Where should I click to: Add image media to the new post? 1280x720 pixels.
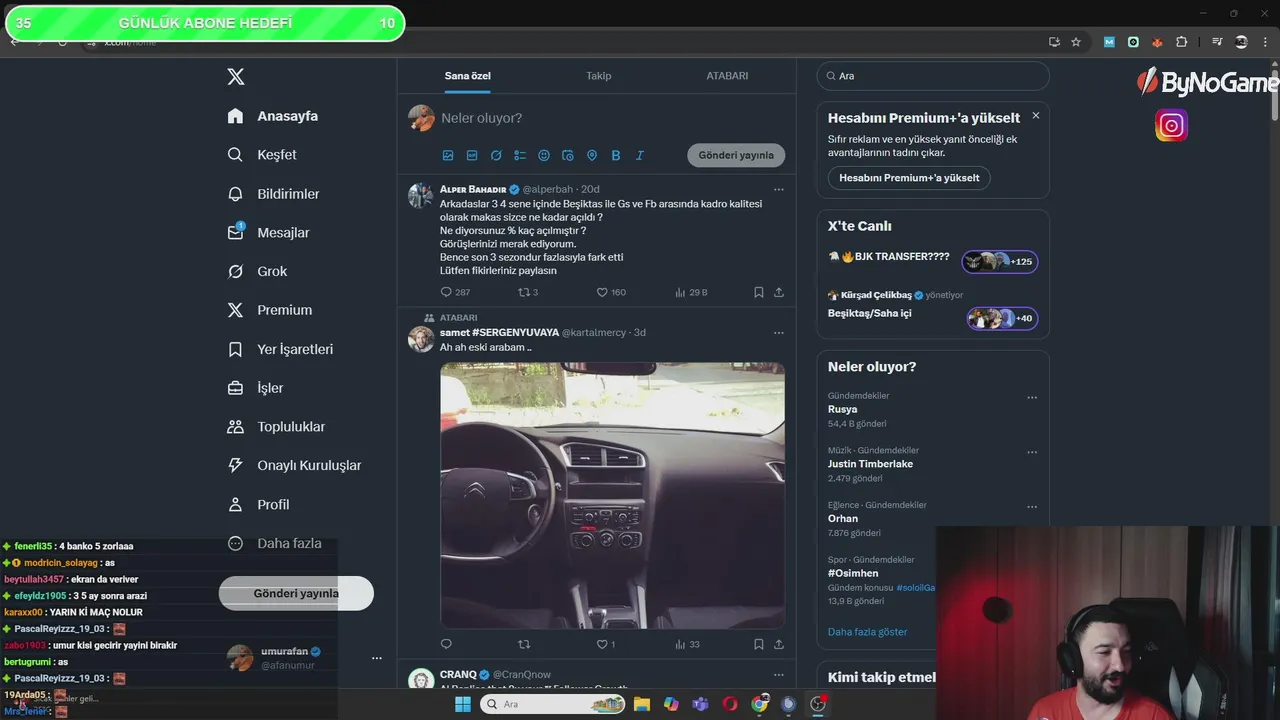[x=448, y=155]
